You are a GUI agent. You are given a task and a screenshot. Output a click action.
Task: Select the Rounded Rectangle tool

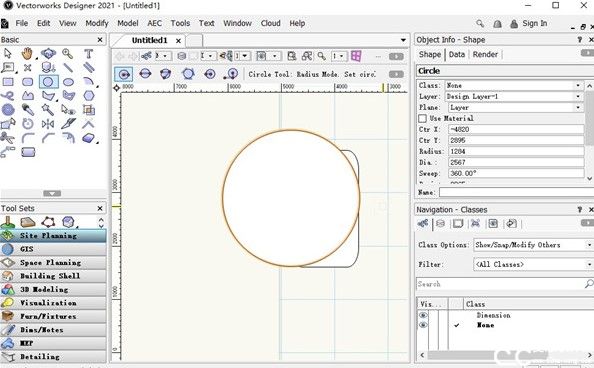28,82
